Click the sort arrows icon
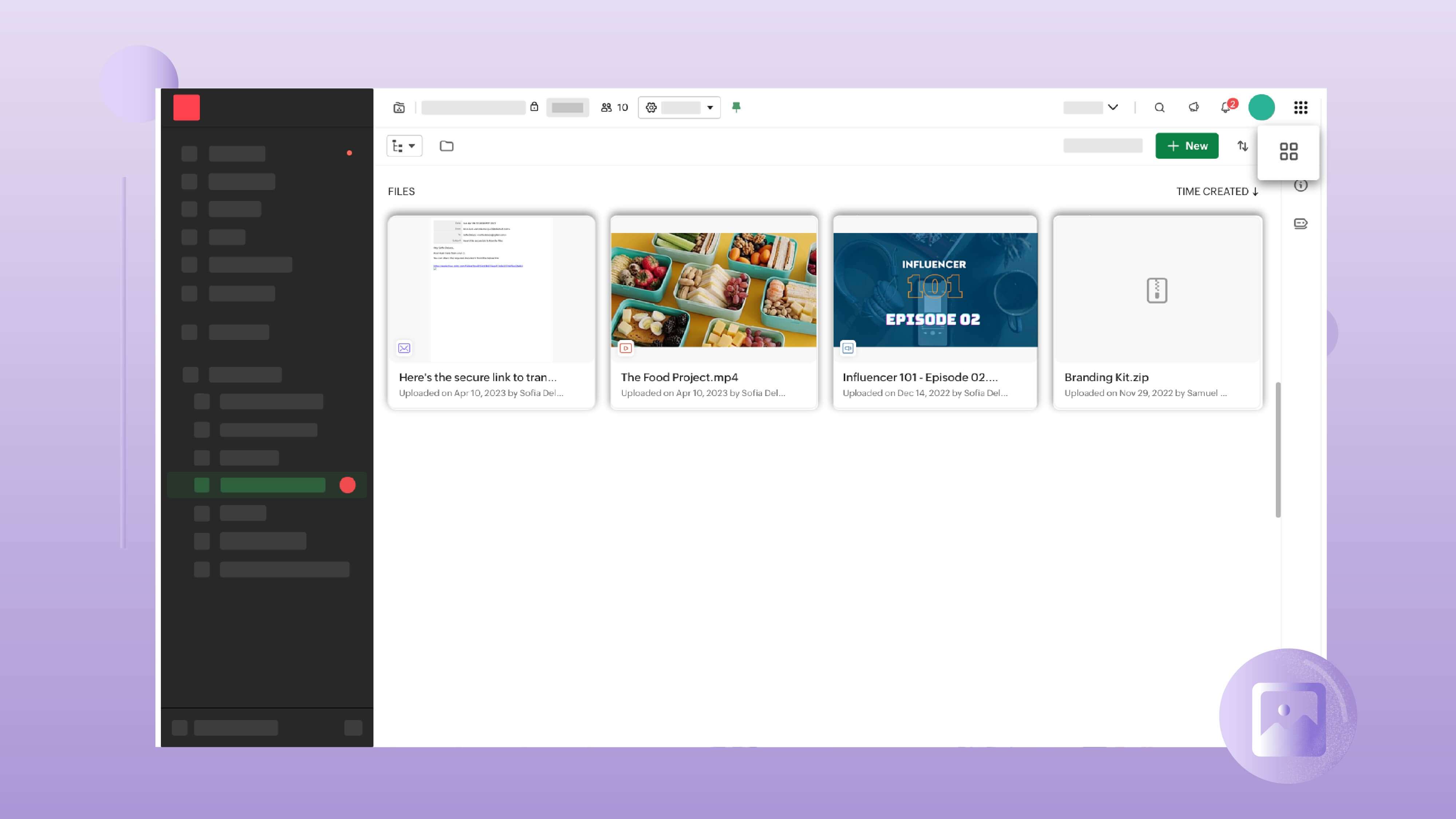Screen dimensions: 1456x819 click(x=1242, y=146)
